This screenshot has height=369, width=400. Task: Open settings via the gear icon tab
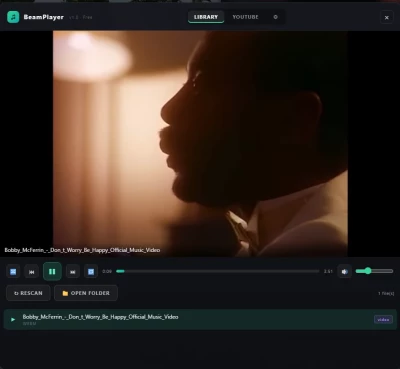[275, 17]
